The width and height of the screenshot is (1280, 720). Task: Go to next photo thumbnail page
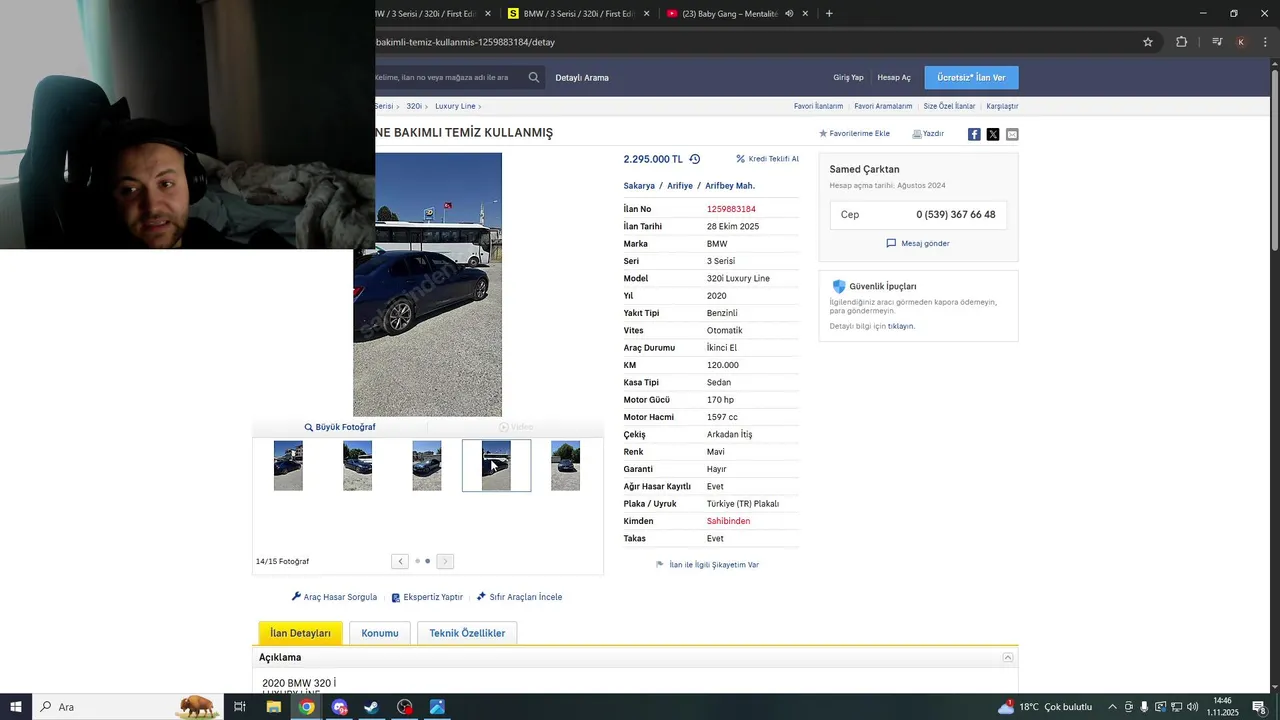tap(445, 561)
